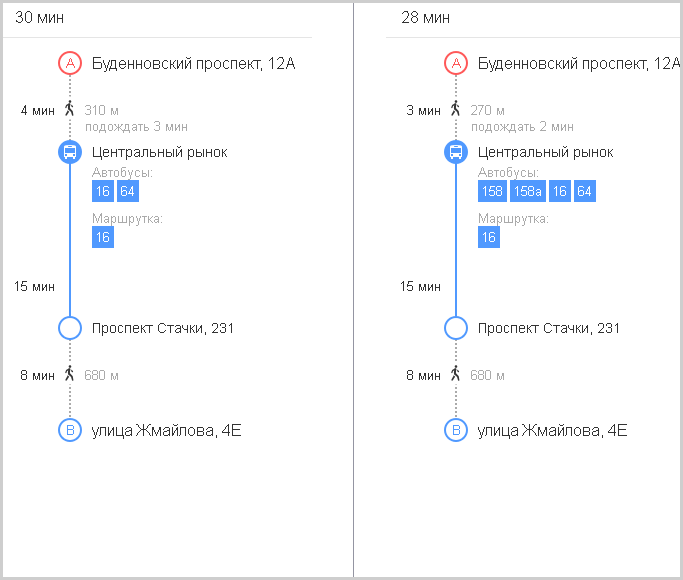
Task: Select маршрутка 16 badge in the 28 мин route
Action: [x=489, y=237]
